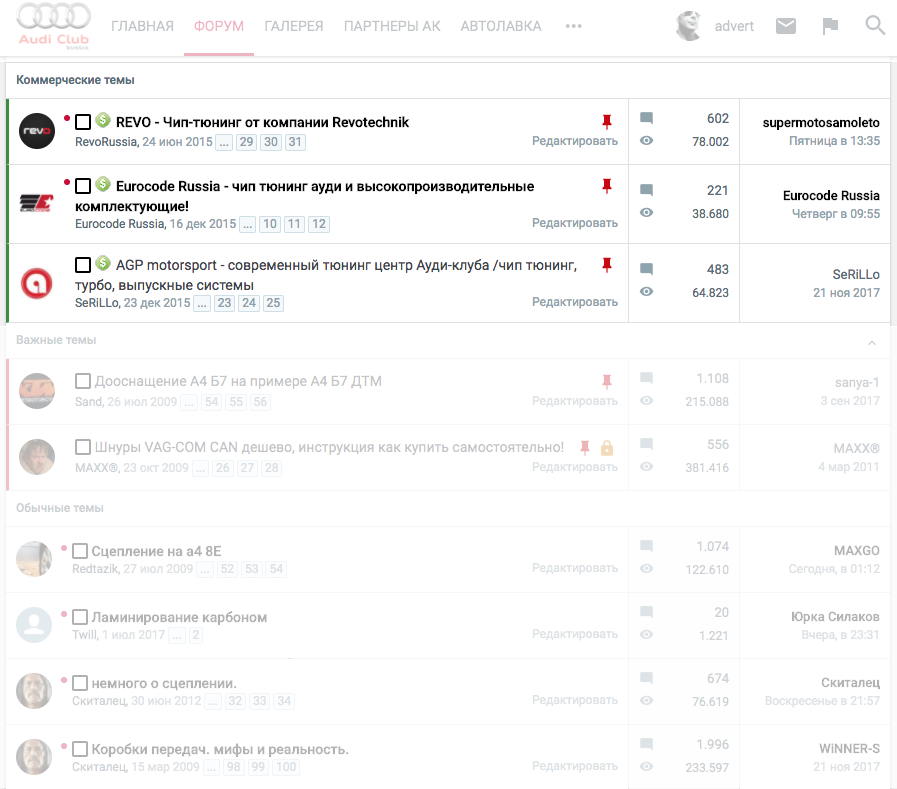Click the pin icon on REVO thread
This screenshot has height=789, width=897.
pyautogui.click(x=606, y=121)
